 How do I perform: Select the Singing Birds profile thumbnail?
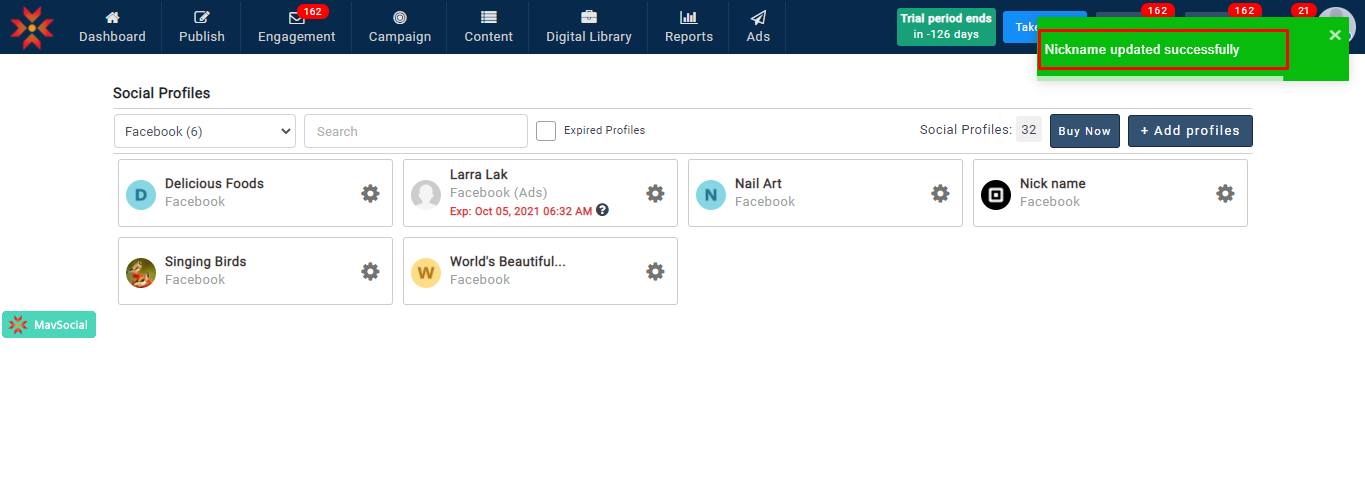click(141, 272)
